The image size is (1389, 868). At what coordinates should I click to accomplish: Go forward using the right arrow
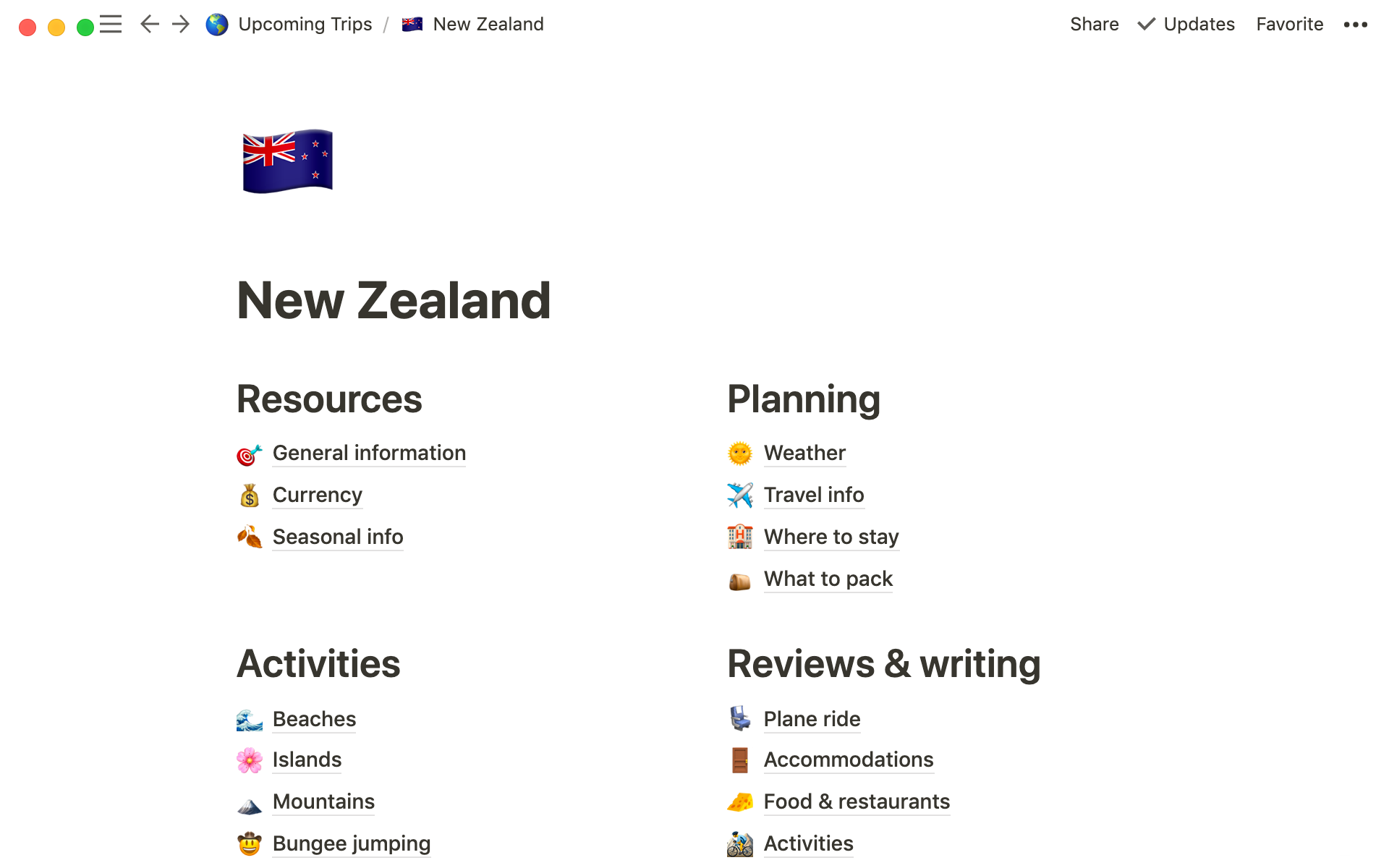[181, 25]
